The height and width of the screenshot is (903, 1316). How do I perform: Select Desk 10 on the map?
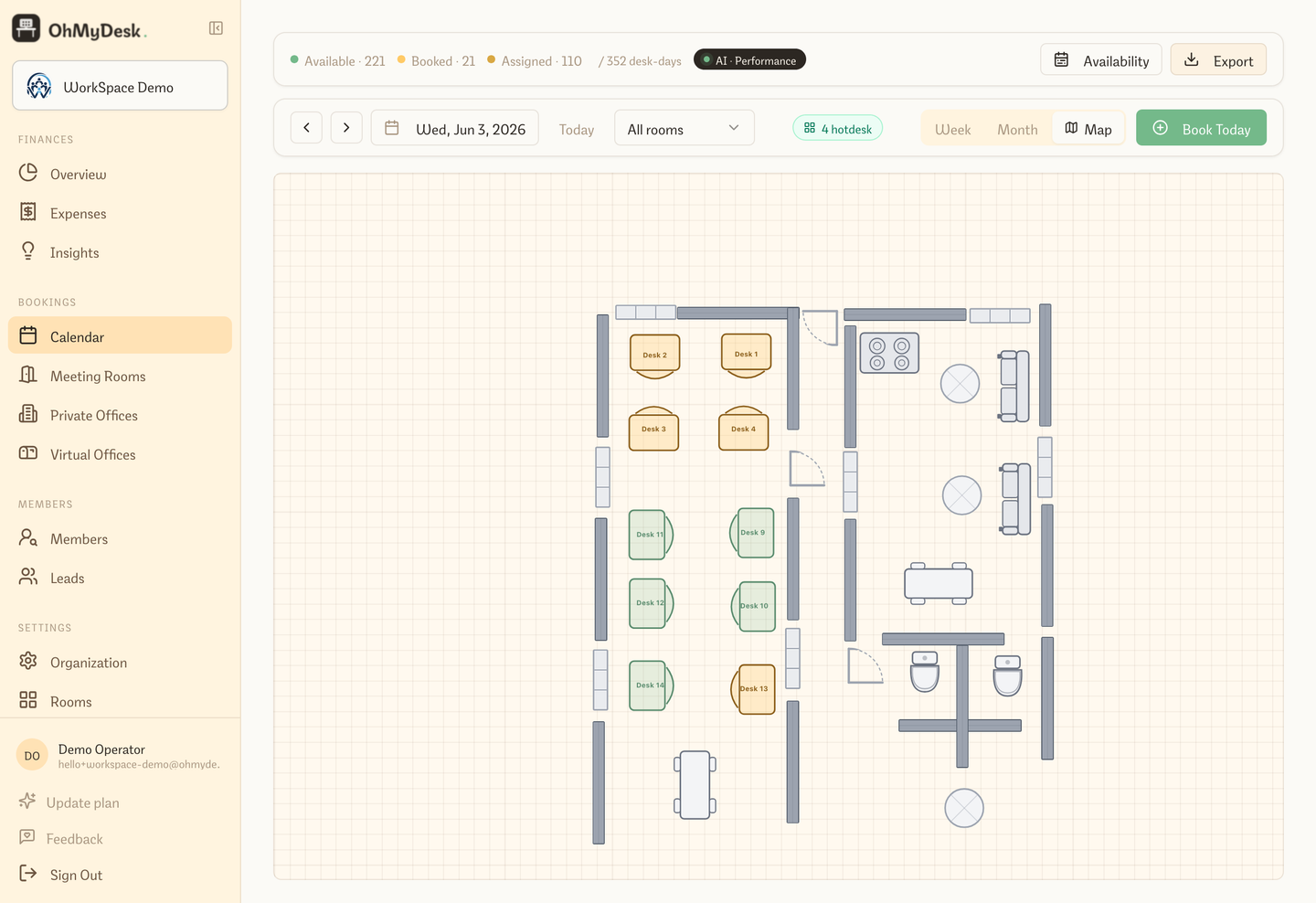pos(754,606)
